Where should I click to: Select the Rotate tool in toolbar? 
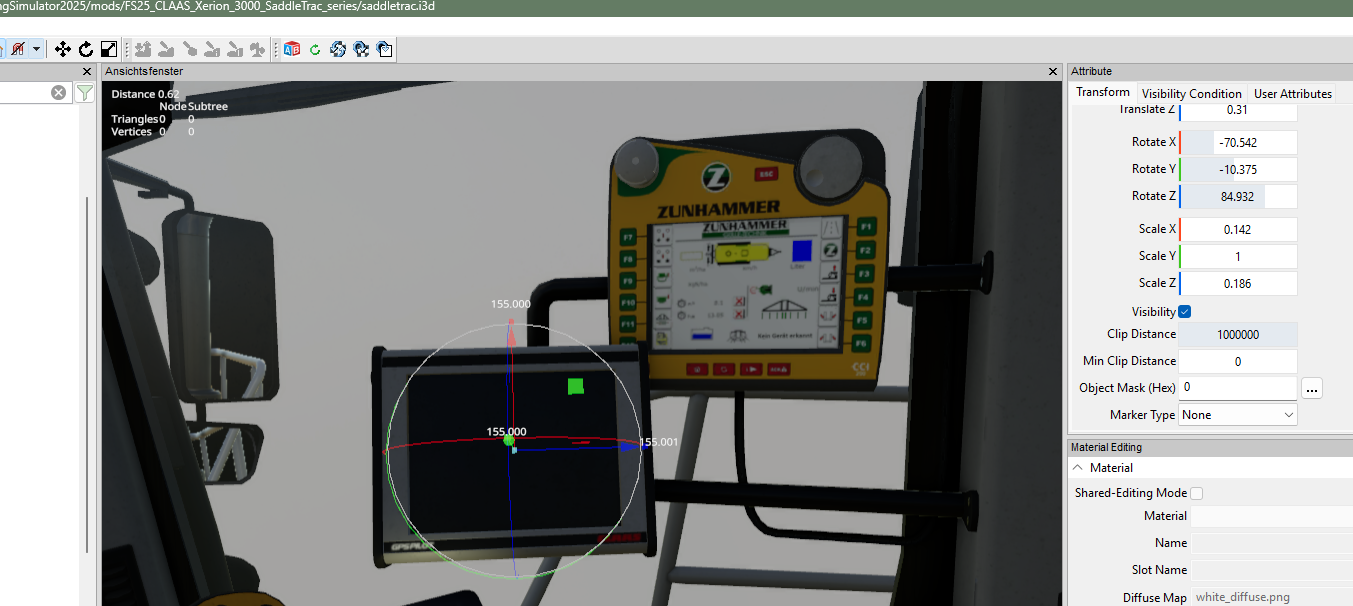(x=86, y=49)
